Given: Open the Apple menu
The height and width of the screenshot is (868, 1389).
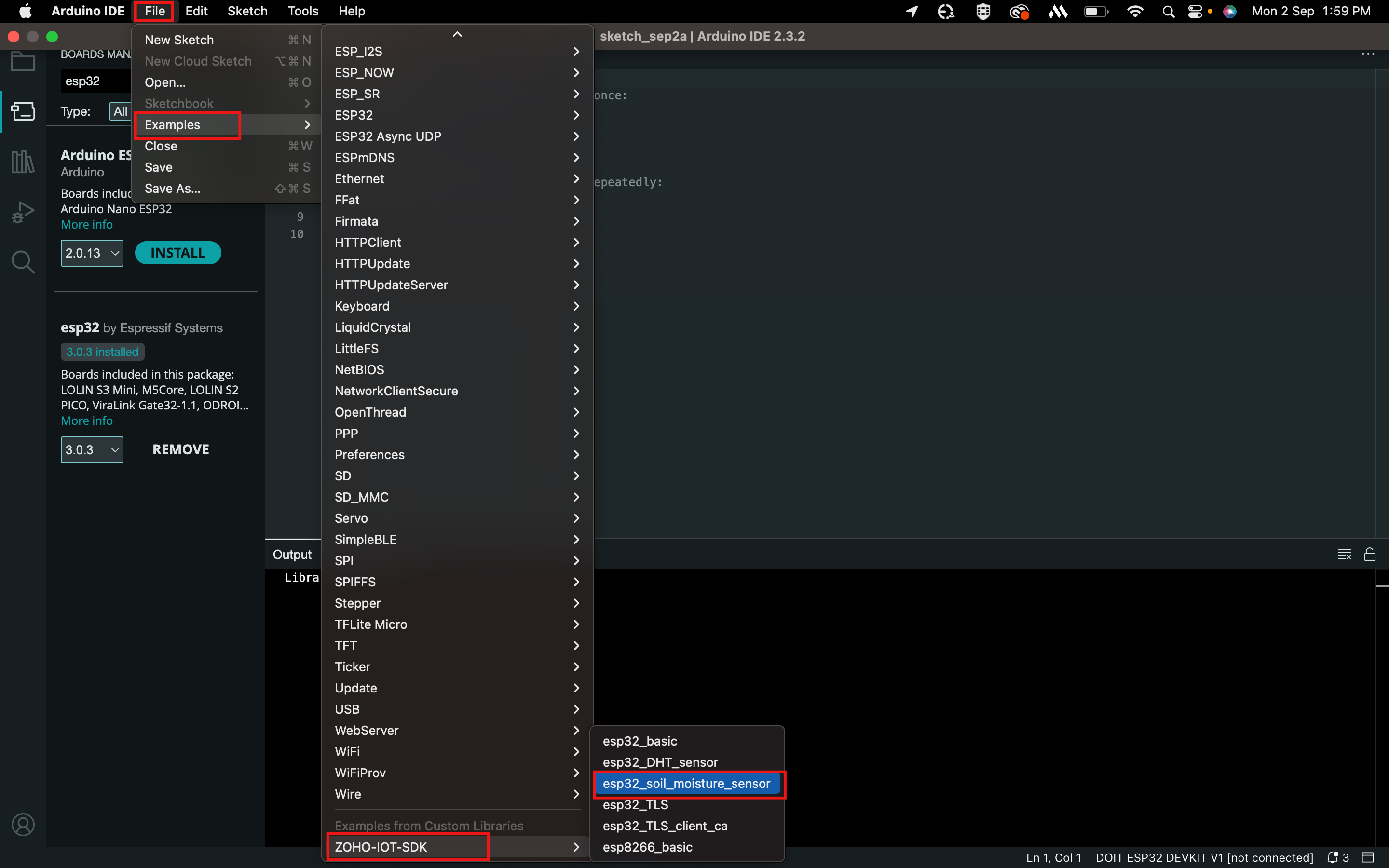Looking at the screenshot, I should click(25, 11).
